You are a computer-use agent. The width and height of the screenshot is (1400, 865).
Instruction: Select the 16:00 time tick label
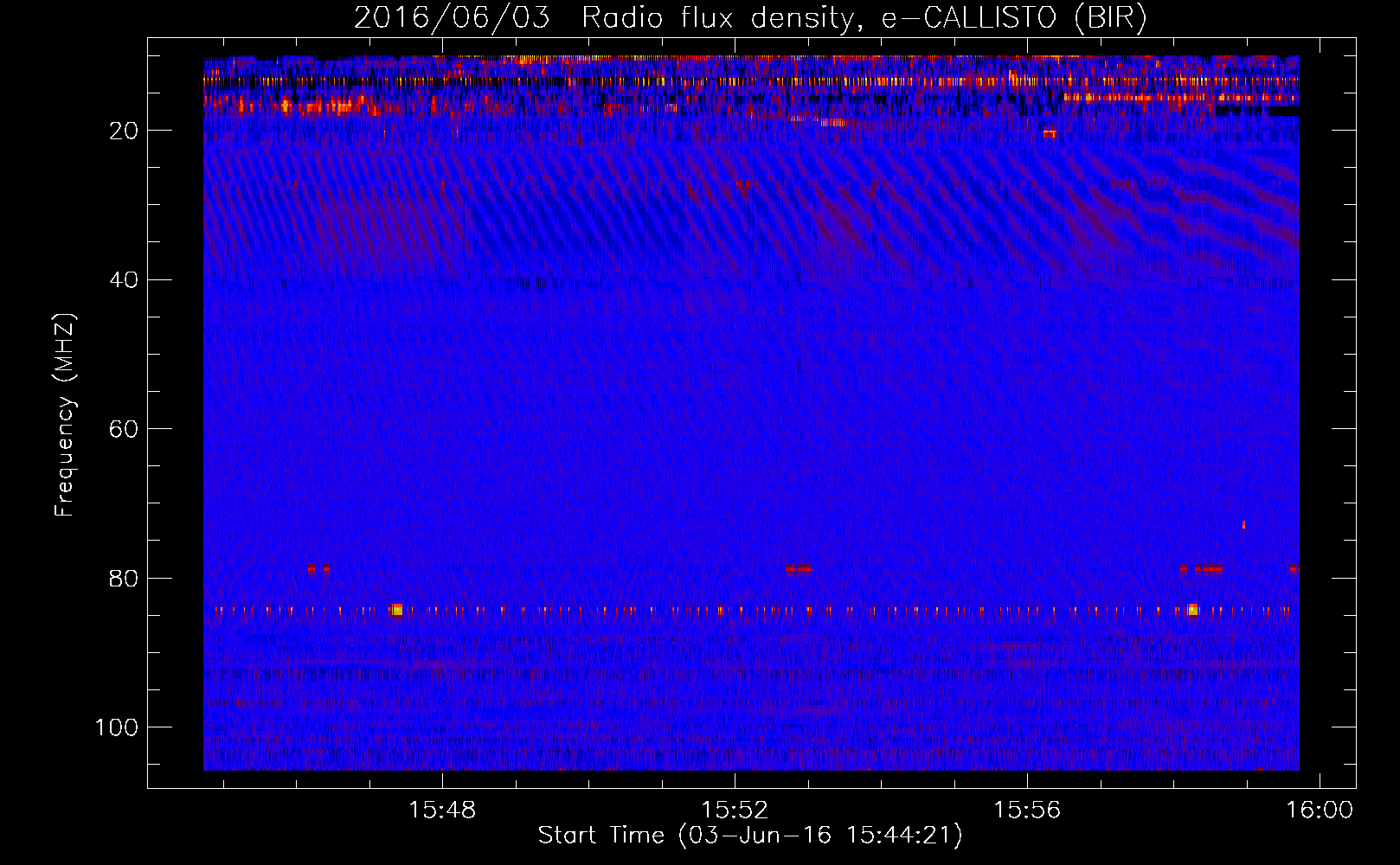coord(1319,810)
